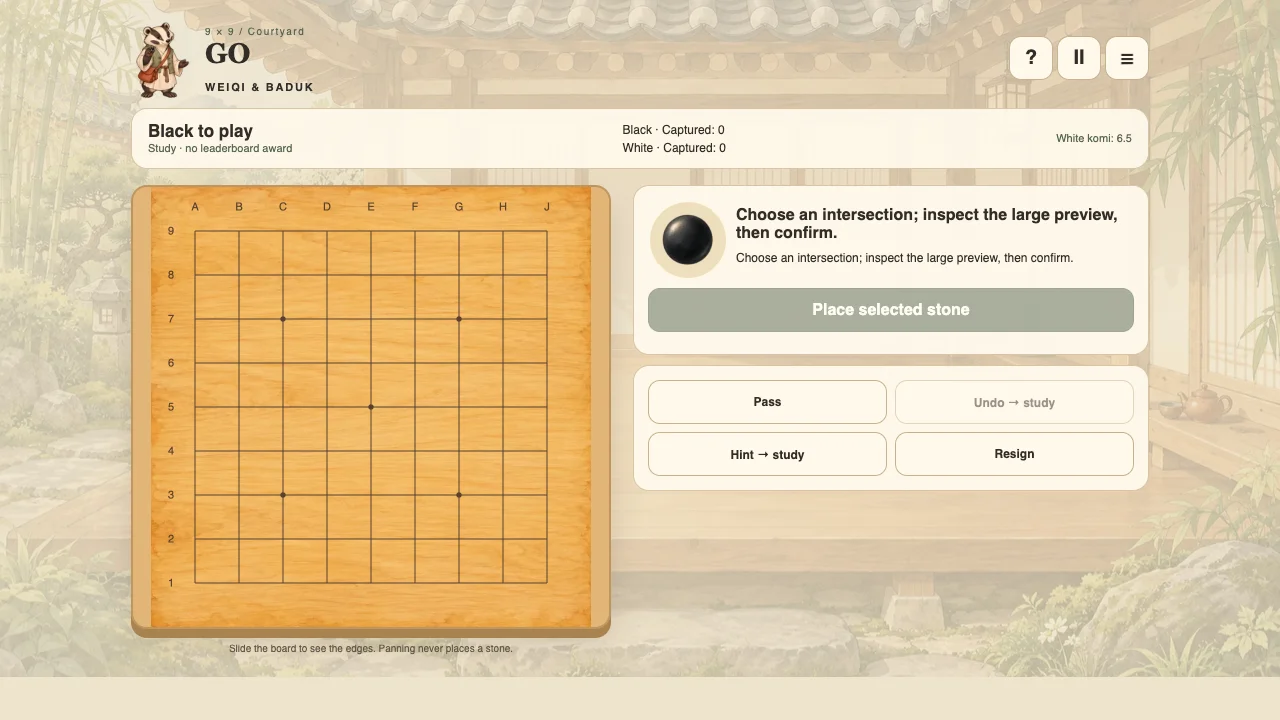The height and width of the screenshot is (720, 1280).
Task: Click Undo → study button
Action: [1014, 402]
